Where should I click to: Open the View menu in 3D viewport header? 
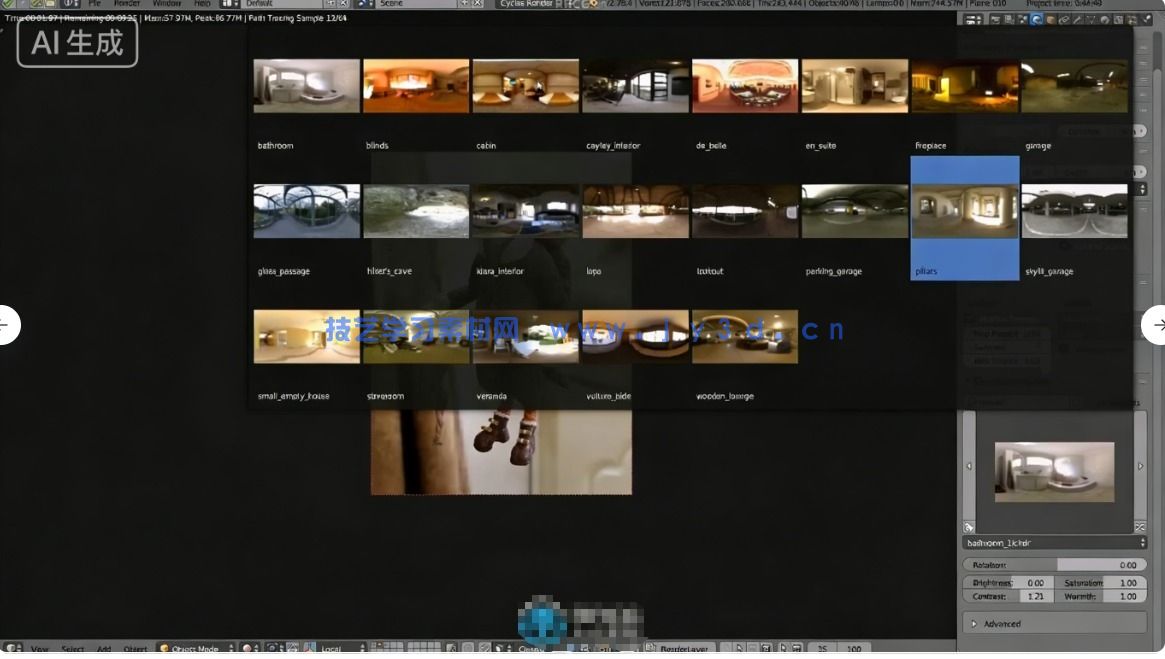pos(39,649)
